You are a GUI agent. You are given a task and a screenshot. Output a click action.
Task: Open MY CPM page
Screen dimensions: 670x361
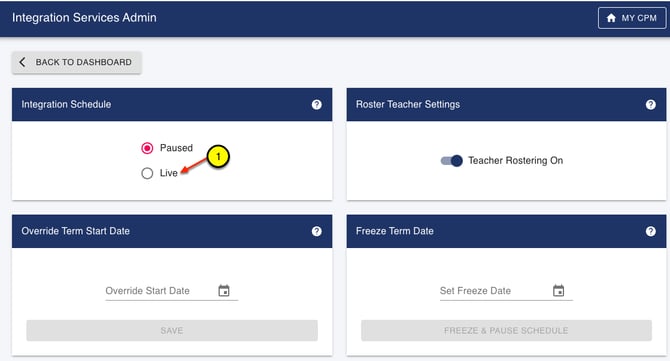coord(632,18)
